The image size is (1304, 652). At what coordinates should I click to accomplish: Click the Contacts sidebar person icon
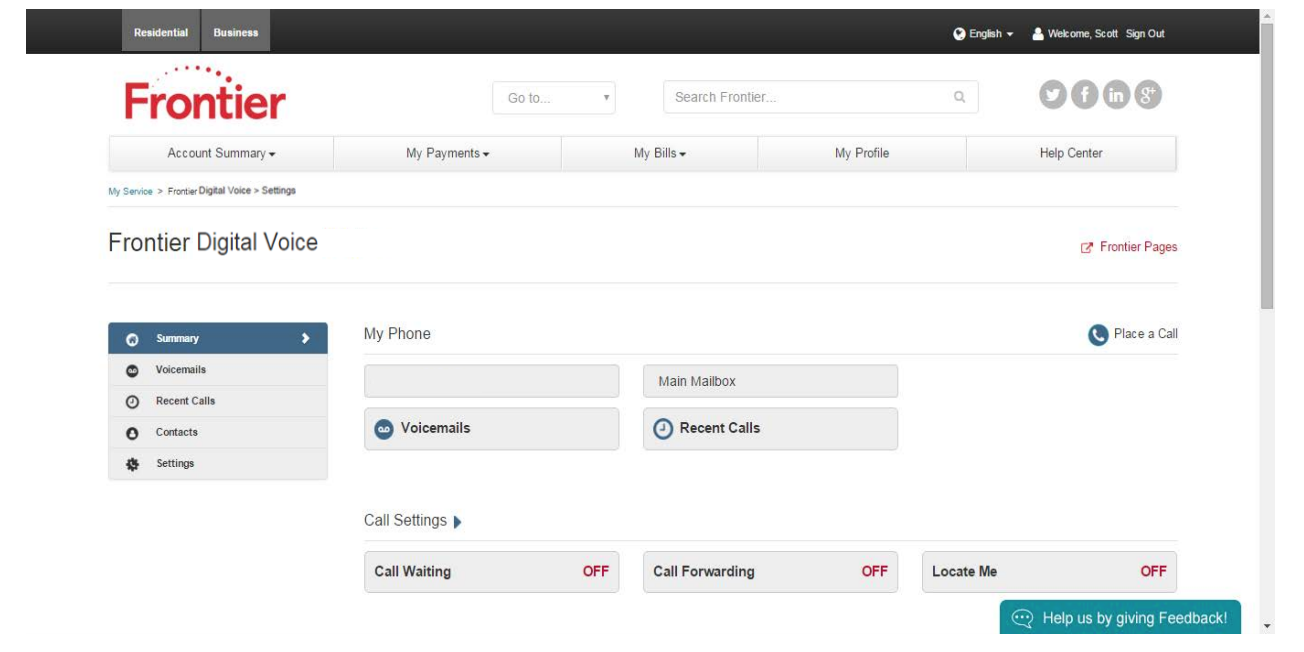coord(132,433)
